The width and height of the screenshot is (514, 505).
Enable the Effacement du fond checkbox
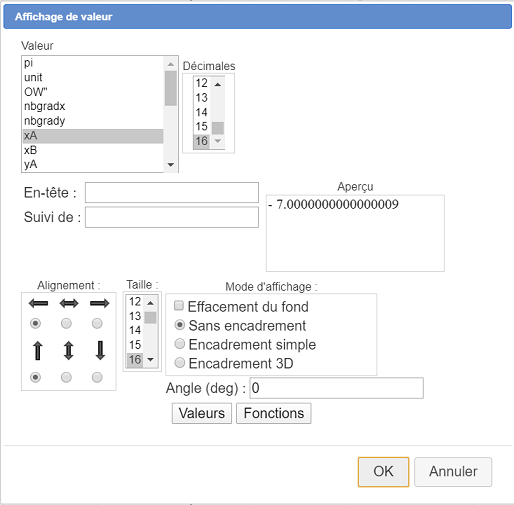[179, 306]
